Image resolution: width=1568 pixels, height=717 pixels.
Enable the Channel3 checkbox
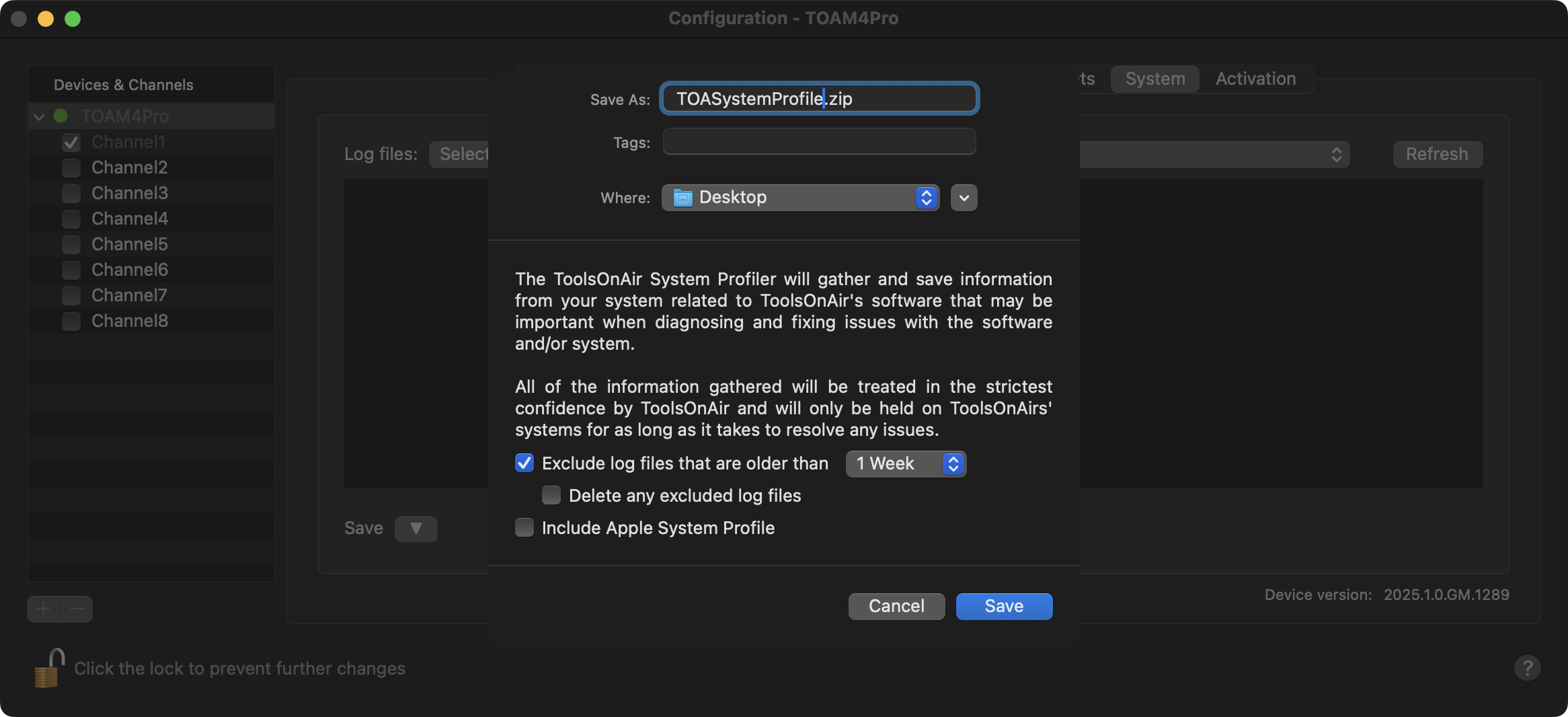[x=71, y=194]
